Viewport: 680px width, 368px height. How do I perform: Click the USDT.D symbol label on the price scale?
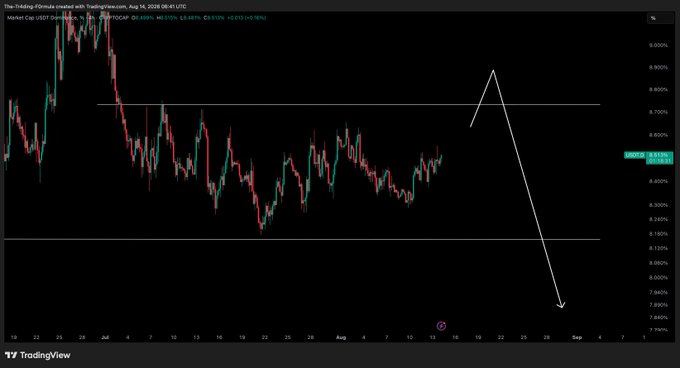click(634, 155)
